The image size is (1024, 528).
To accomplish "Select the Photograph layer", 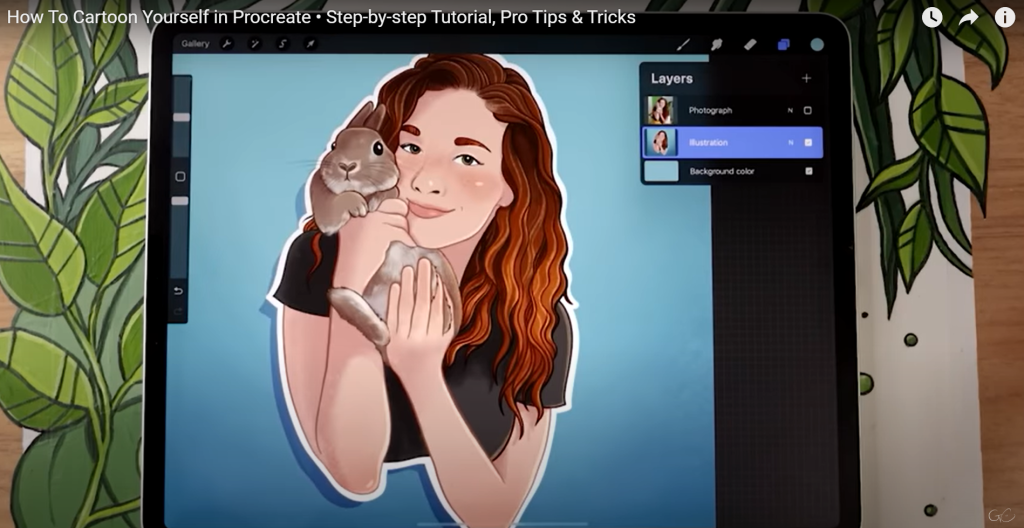I will (732, 110).
